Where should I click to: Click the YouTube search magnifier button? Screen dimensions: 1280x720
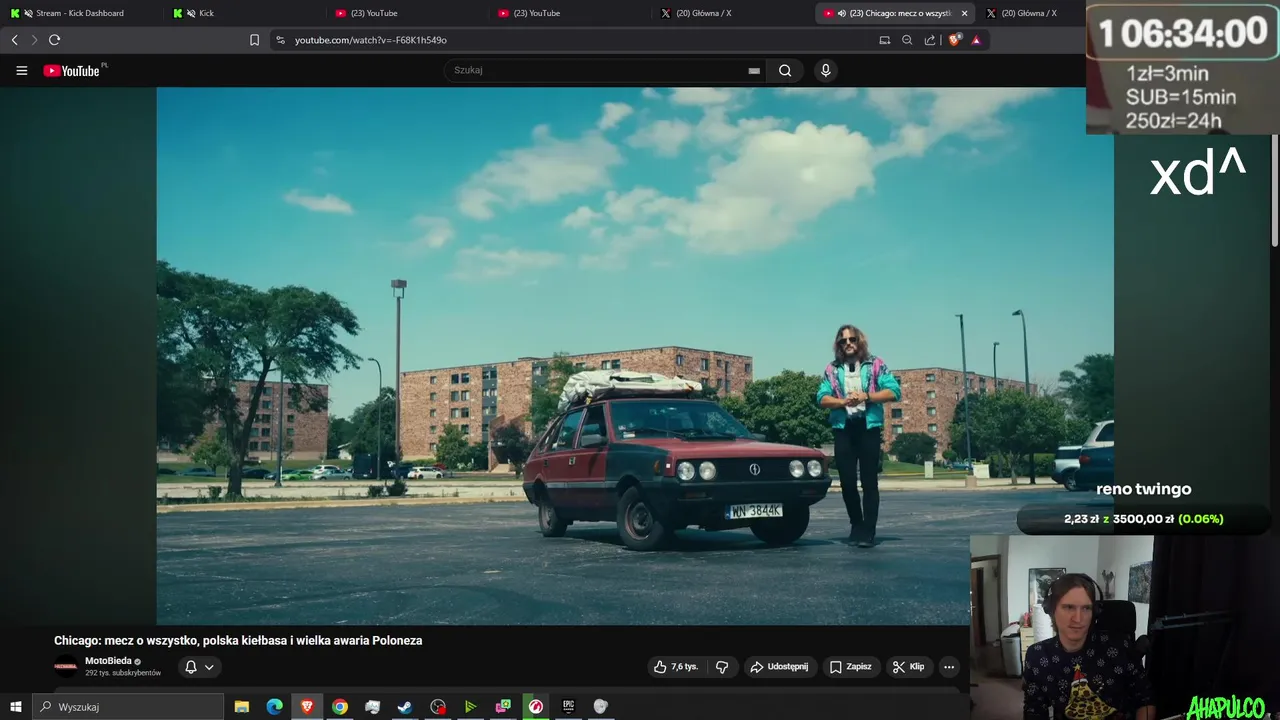coord(785,70)
